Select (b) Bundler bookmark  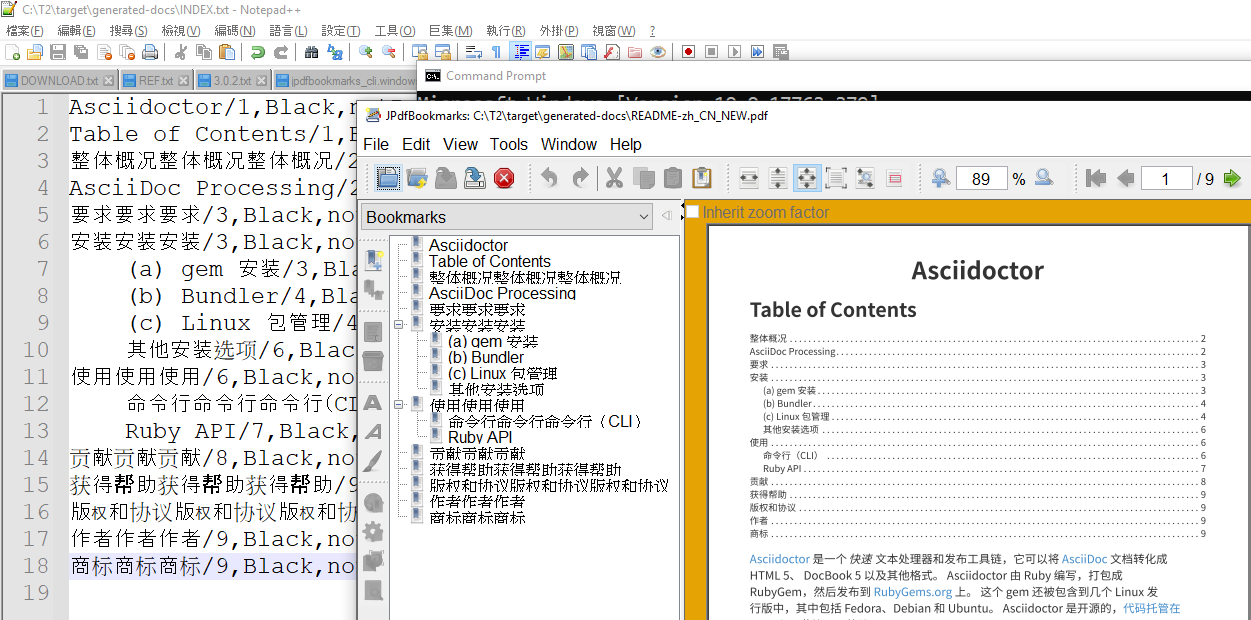pyautogui.click(x=485, y=357)
